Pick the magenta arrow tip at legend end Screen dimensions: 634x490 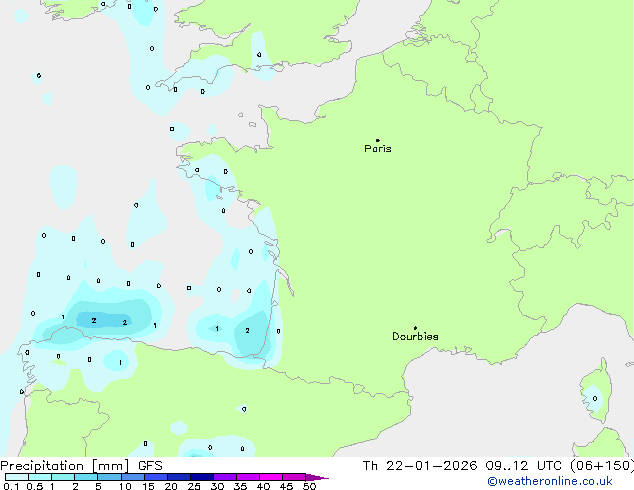pyautogui.click(x=317, y=477)
